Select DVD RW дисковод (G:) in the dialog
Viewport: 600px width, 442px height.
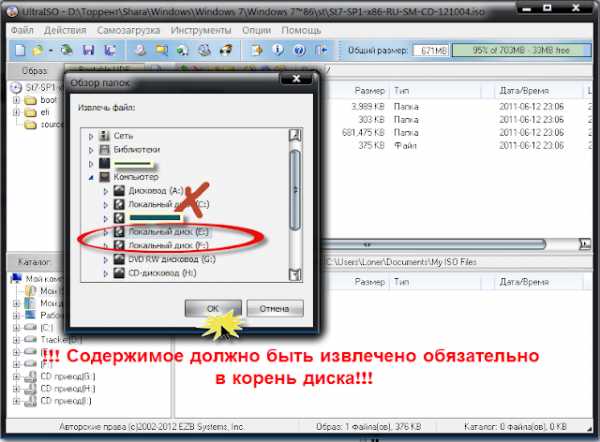tap(172, 259)
